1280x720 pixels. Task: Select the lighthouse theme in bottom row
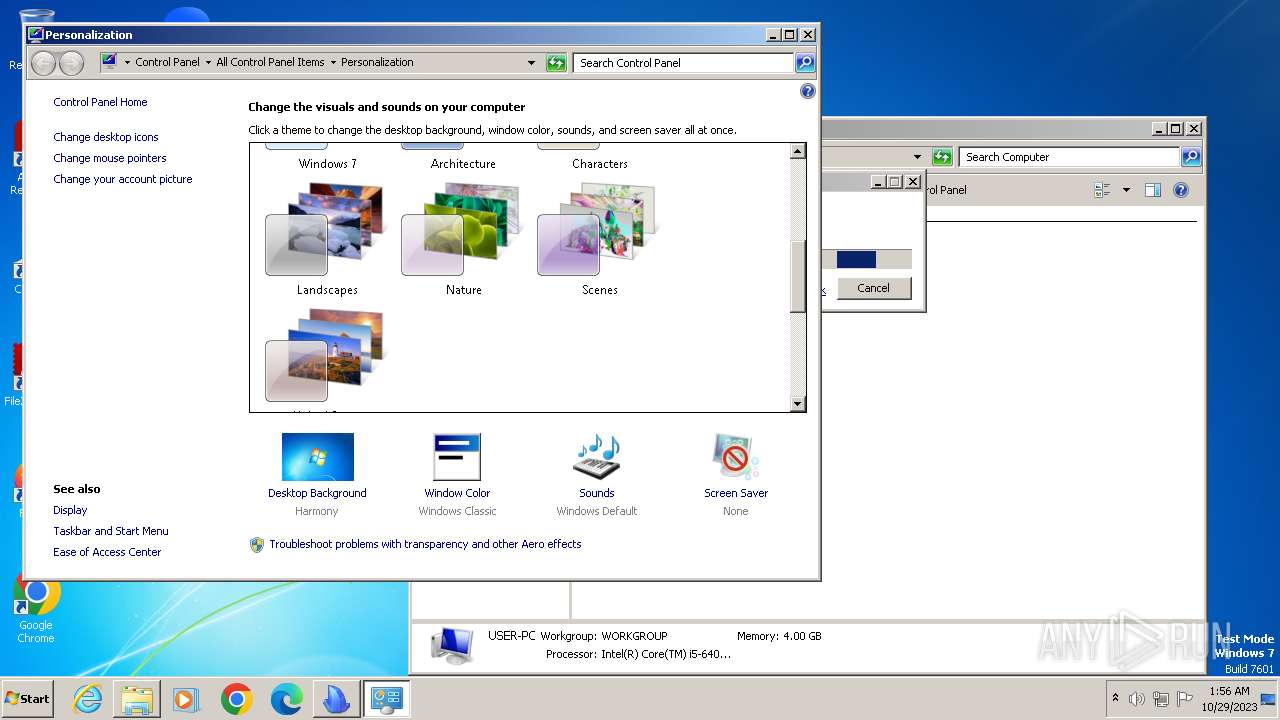pos(327,358)
